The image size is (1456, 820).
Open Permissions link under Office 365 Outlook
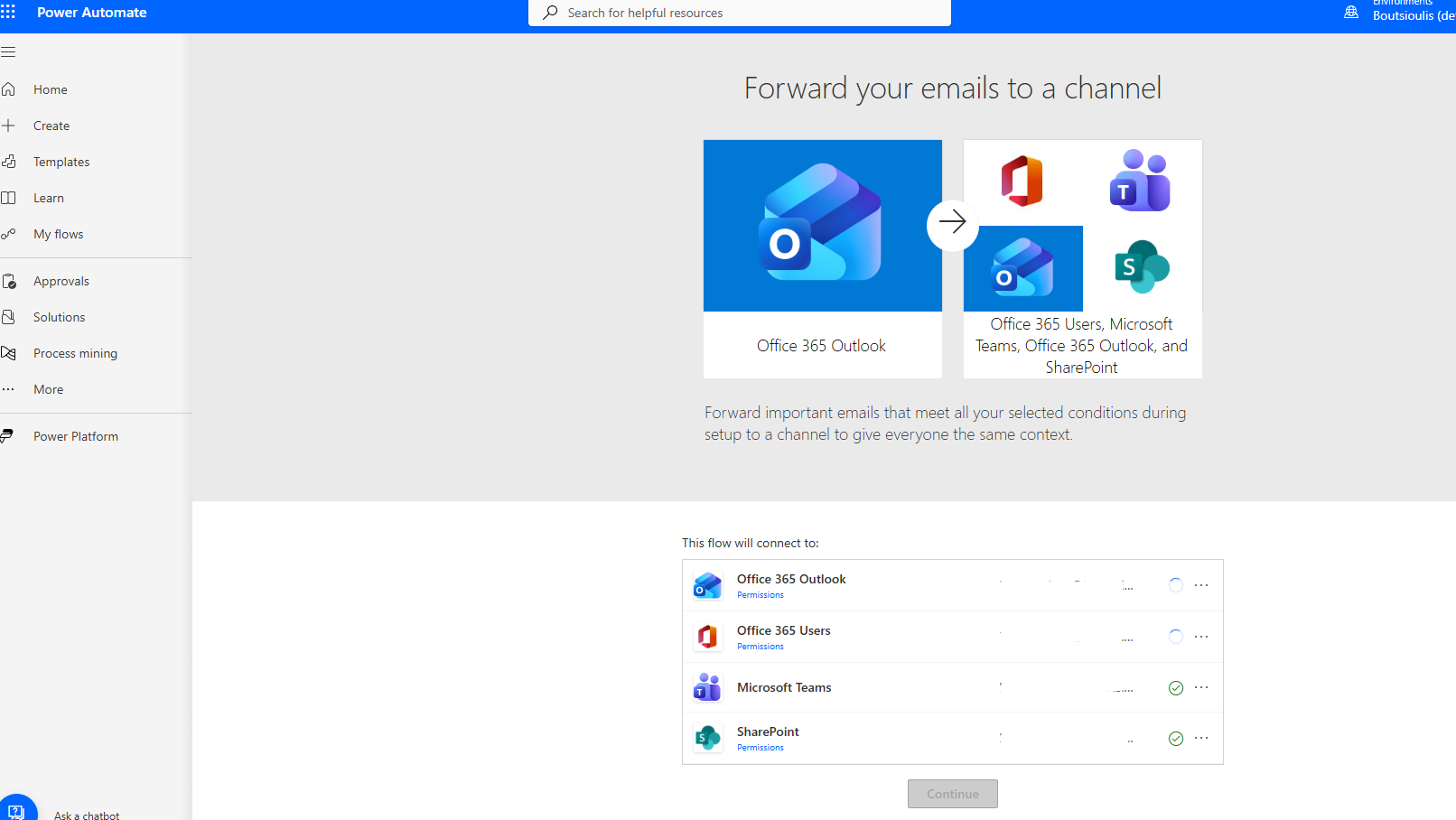pyautogui.click(x=760, y=595)
